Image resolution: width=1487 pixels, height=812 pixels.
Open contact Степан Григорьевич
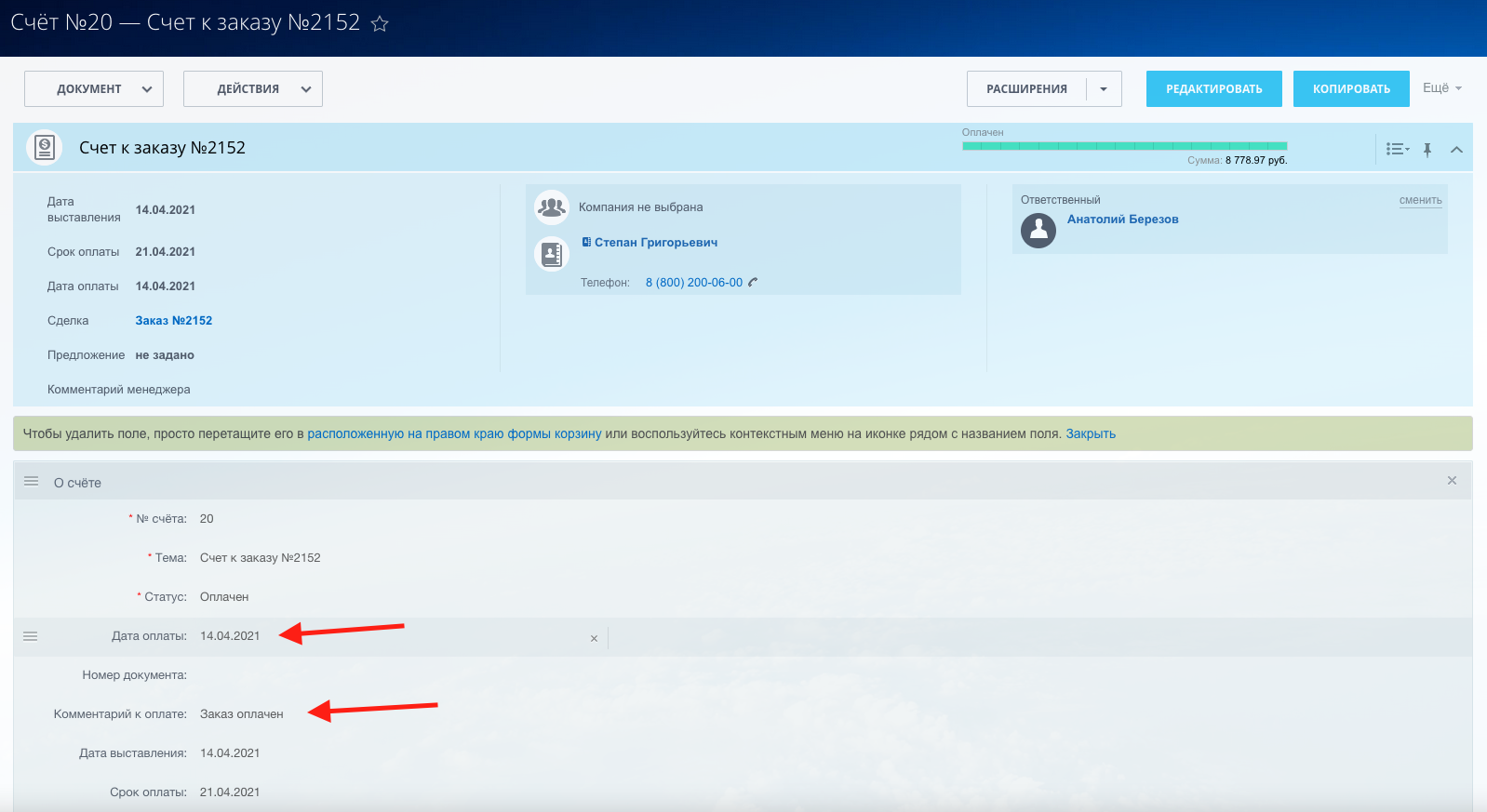pos(655,243)
